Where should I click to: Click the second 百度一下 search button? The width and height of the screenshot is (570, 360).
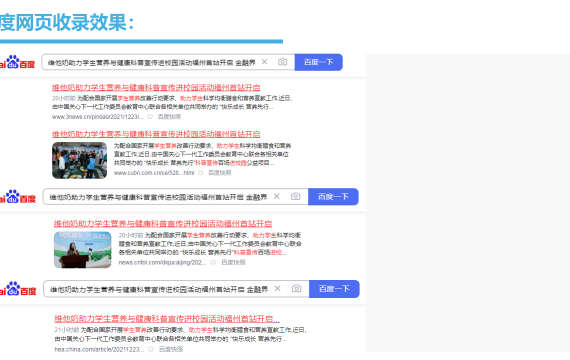[333, 197]
